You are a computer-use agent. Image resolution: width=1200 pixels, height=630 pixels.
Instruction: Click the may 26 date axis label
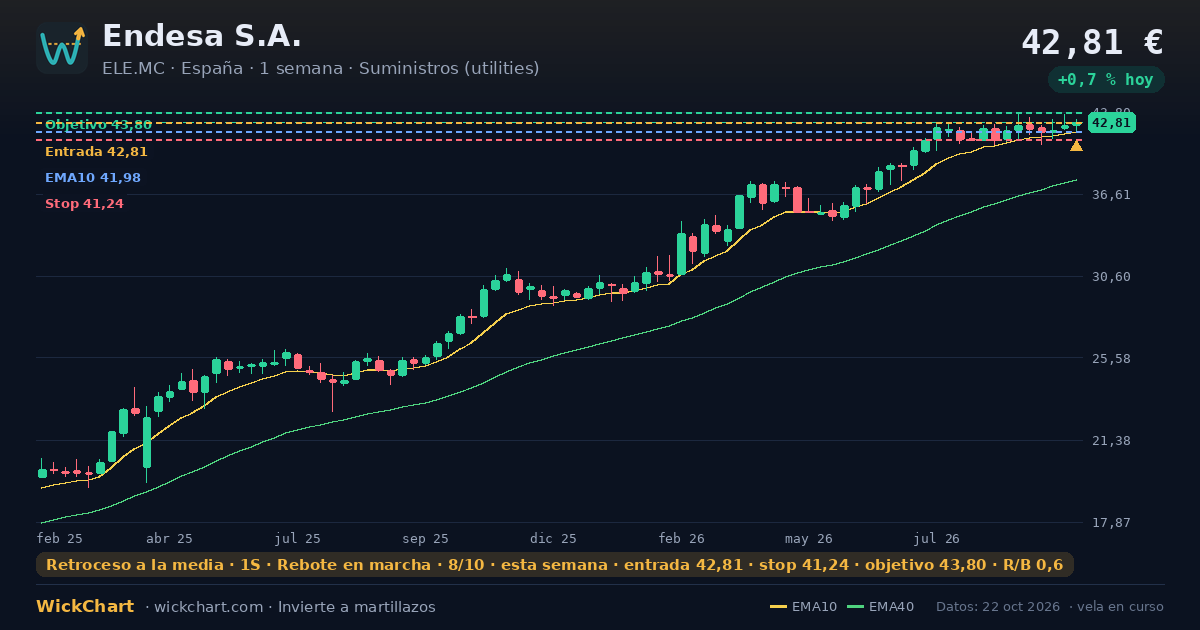(x=809, y=539)
